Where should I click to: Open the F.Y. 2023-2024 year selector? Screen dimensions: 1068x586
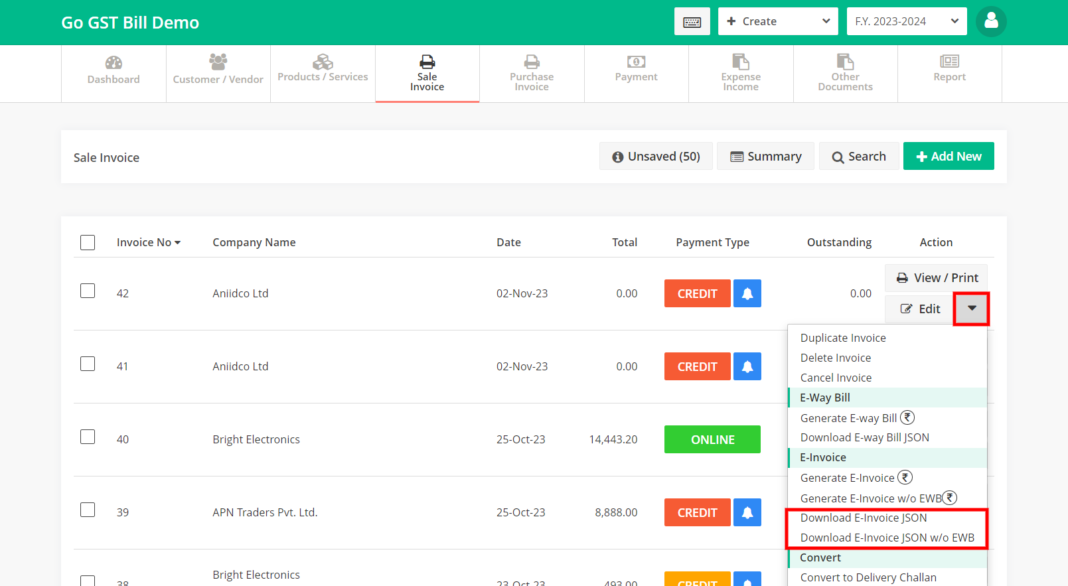pyautogui.click(x=907, y=22)
